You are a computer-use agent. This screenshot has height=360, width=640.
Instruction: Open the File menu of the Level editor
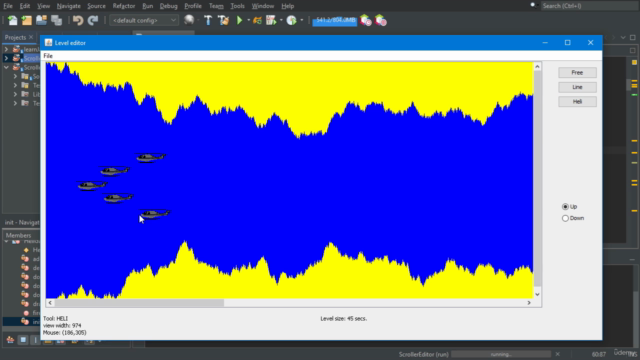click(48, 56)
